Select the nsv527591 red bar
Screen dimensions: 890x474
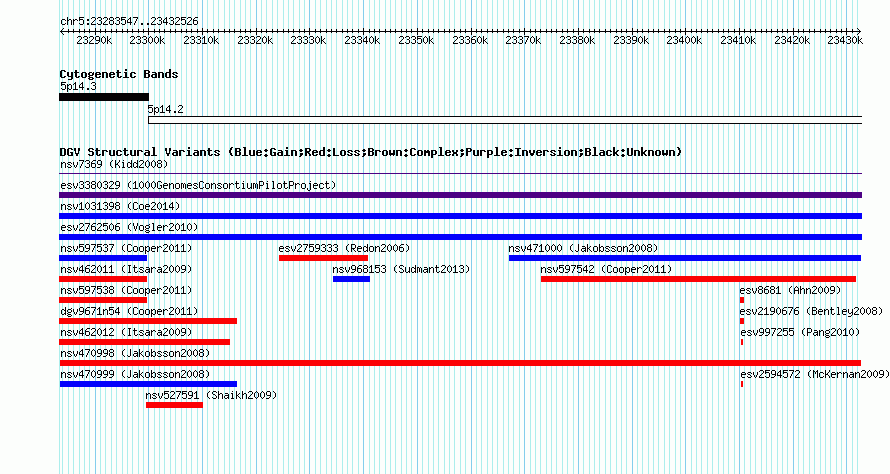click(x=174, y=405)
